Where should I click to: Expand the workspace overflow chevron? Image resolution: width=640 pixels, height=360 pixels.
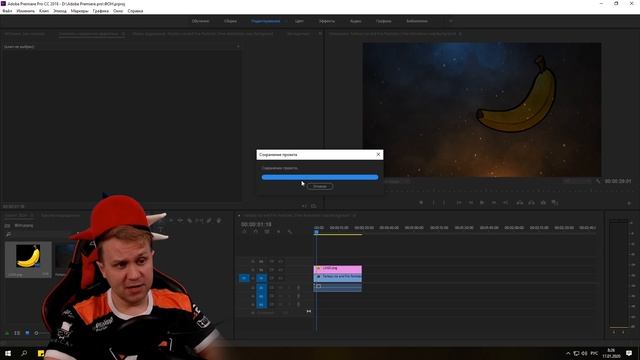(451, 21)
